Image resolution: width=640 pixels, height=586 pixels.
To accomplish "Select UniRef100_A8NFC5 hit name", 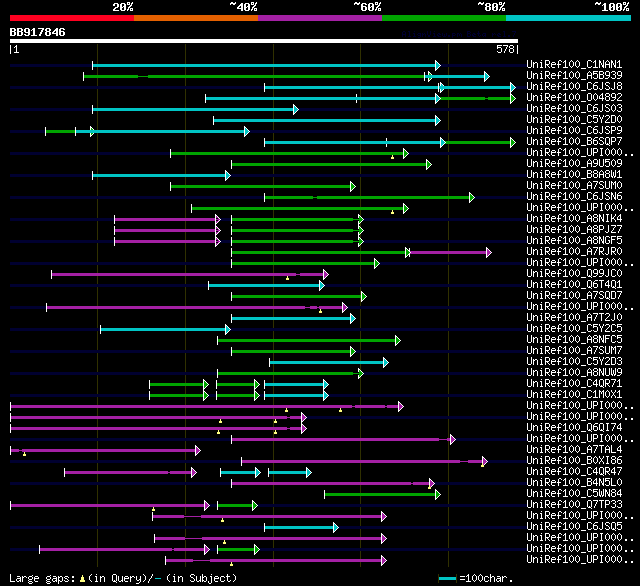I will point(574,340).
